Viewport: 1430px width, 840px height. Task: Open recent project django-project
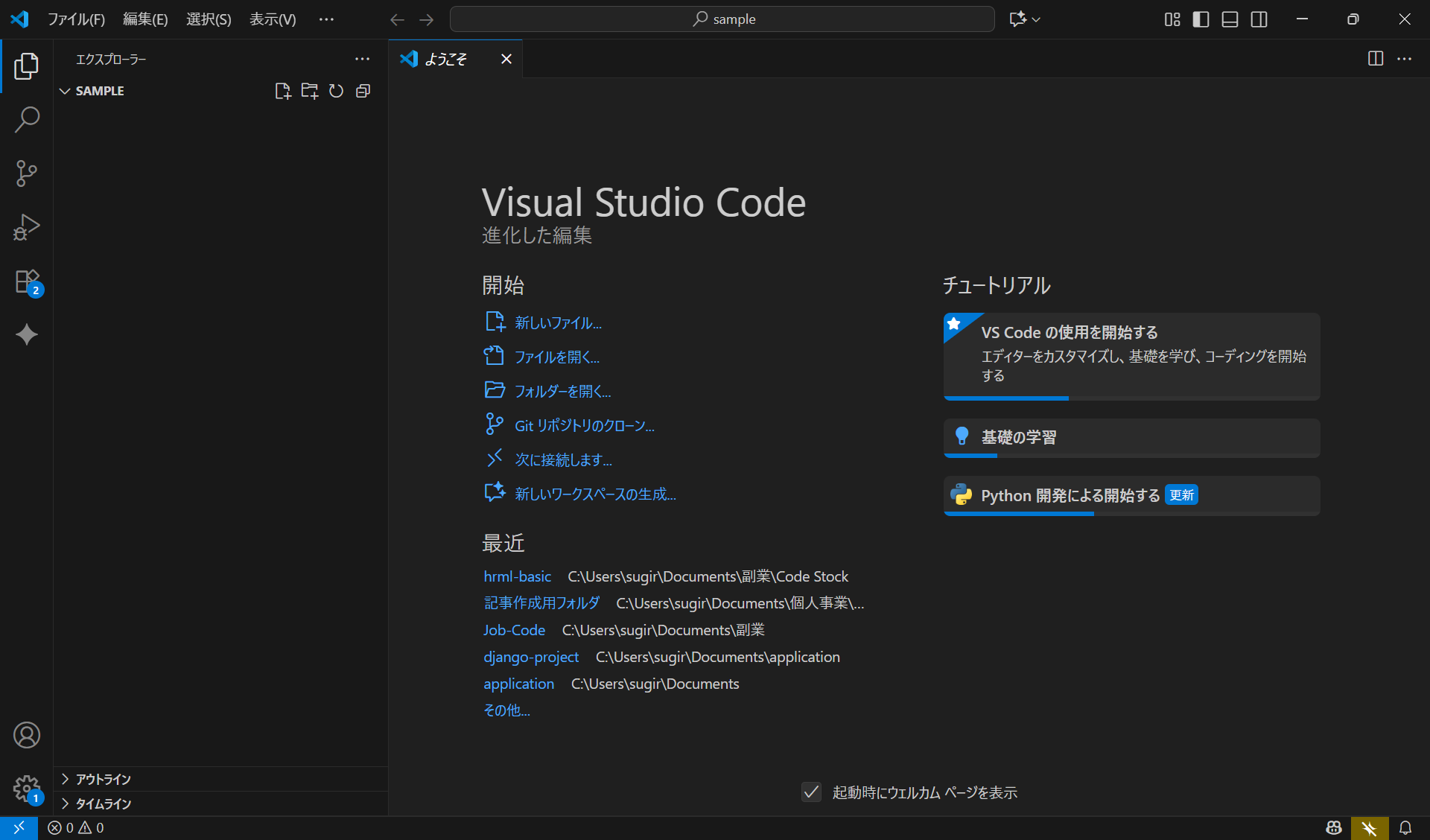click(531, 657)
